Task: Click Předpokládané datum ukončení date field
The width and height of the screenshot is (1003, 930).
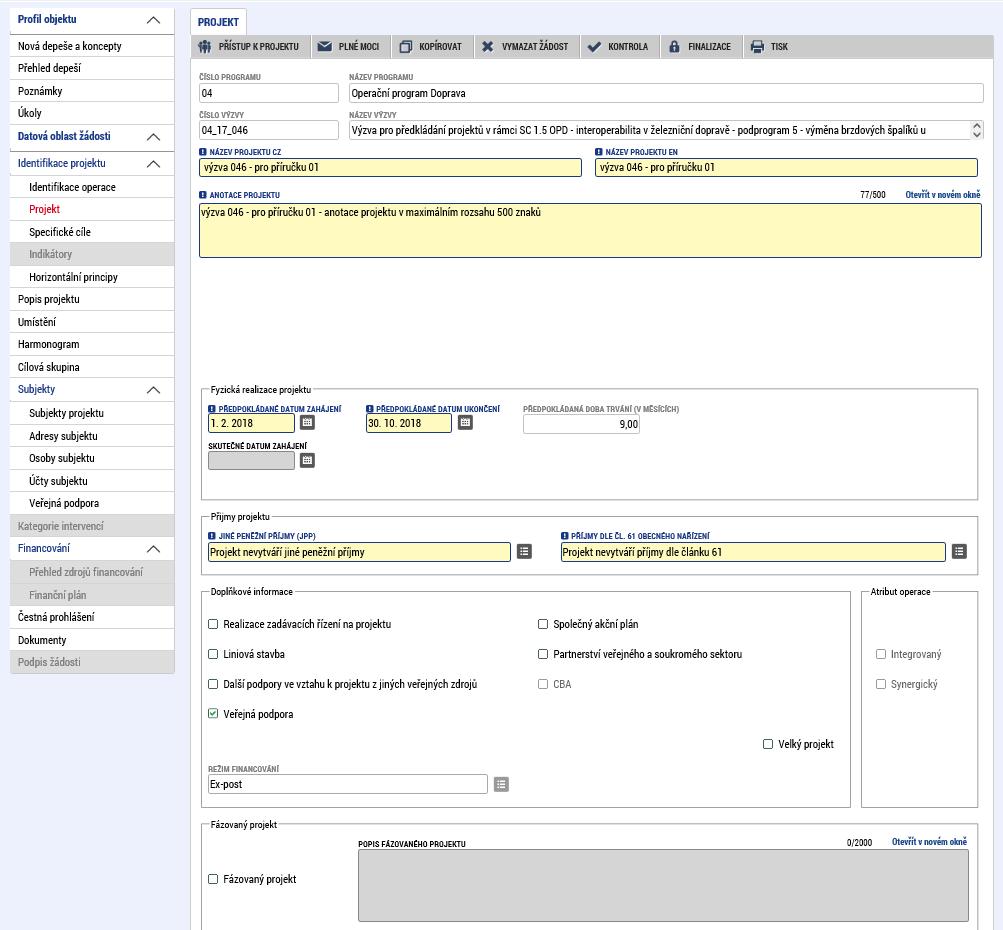Action: (x=409, y=423)
